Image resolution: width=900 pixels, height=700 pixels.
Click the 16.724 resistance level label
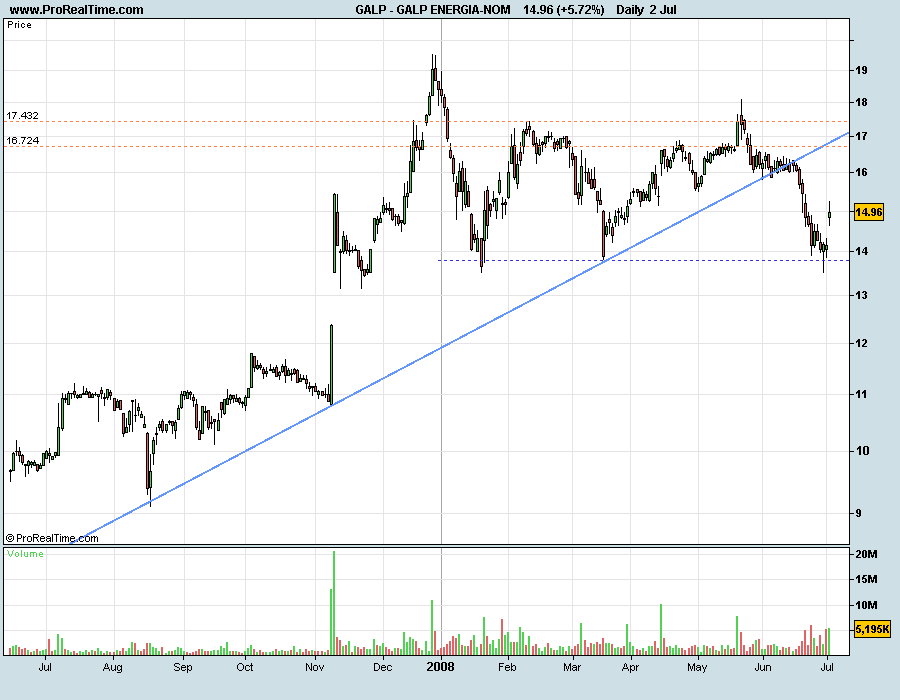pyautogui.click(x=22, y=141)
